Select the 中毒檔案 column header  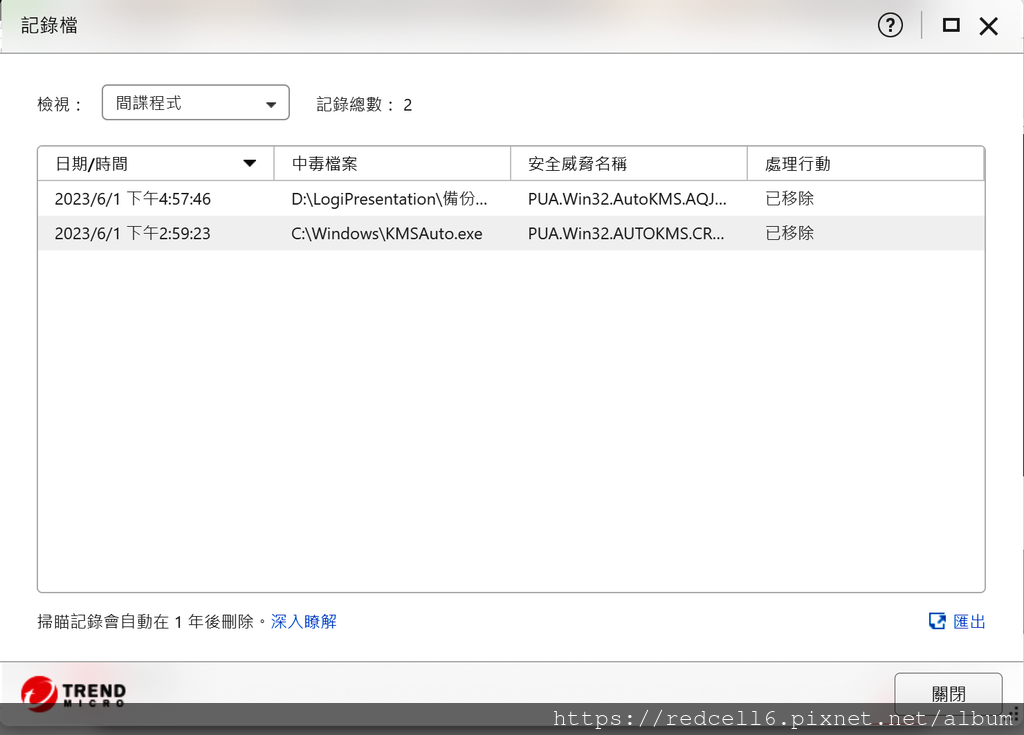coord(392,163)
